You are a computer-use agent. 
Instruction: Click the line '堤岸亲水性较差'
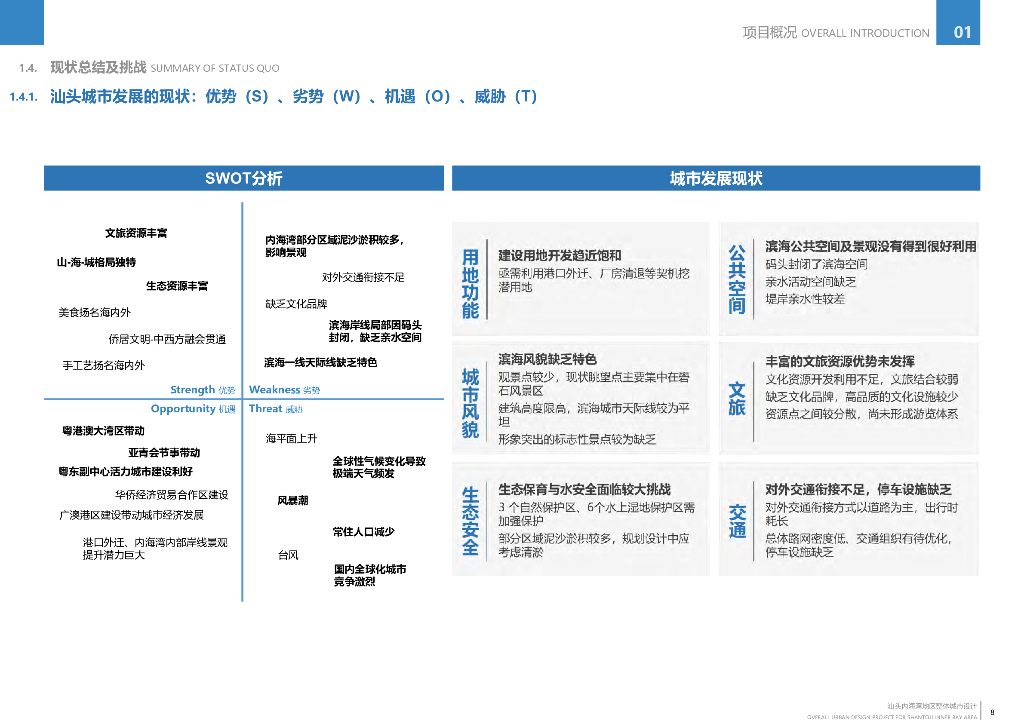(x=805, y=299)
